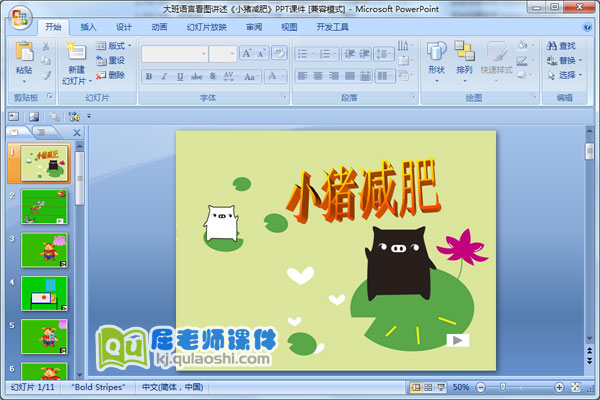Fit slide to current window
The height and width of the screenshot is (400, 600).
point(576,388)
